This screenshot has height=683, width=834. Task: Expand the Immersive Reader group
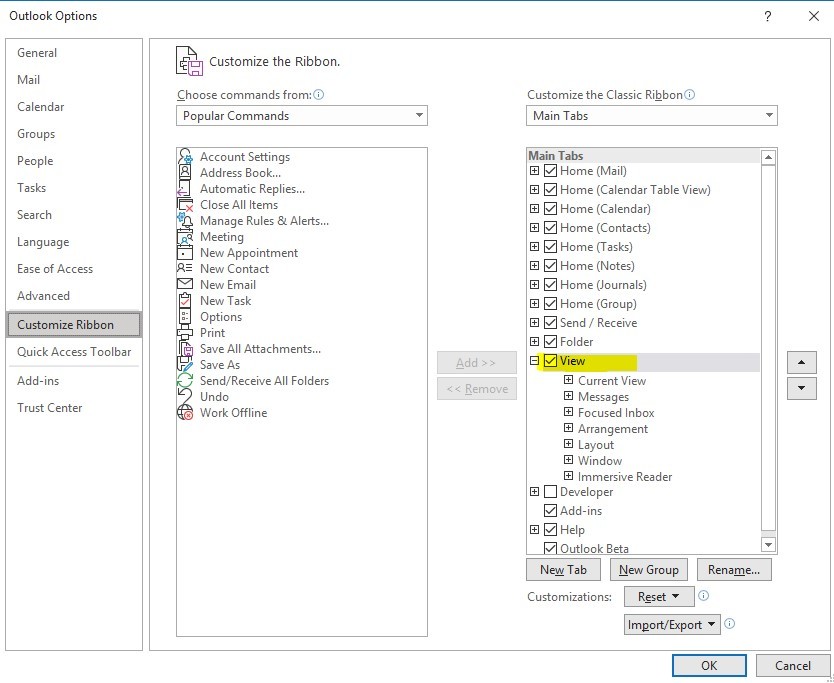[x=569, y=476]
